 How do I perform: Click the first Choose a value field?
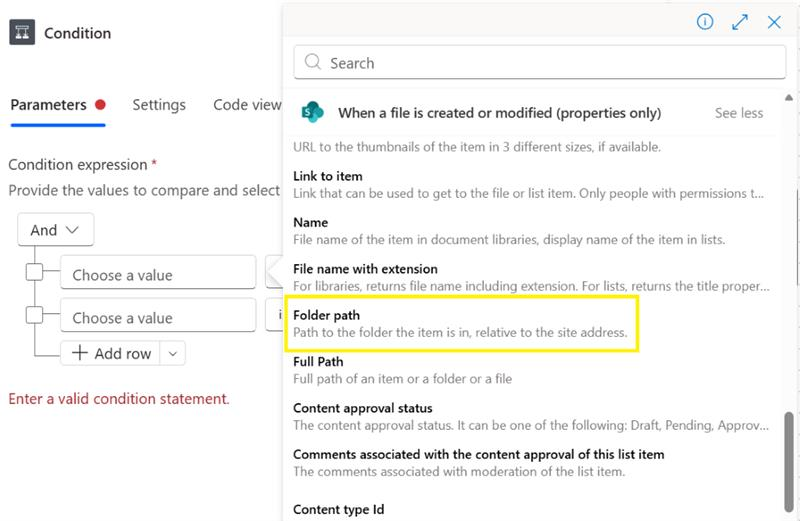(158, 272)
